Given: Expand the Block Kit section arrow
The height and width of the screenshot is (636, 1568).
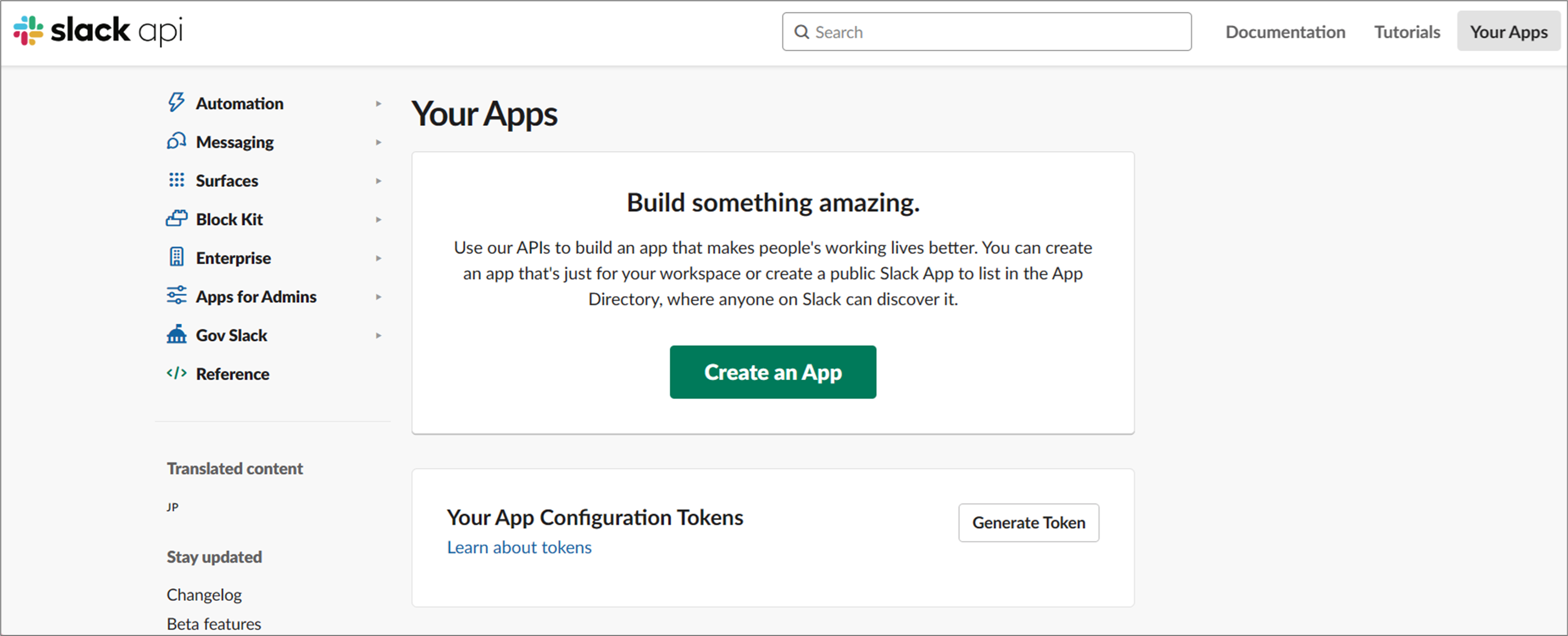Looking at the screenshot, I should (x=378, y=219).
